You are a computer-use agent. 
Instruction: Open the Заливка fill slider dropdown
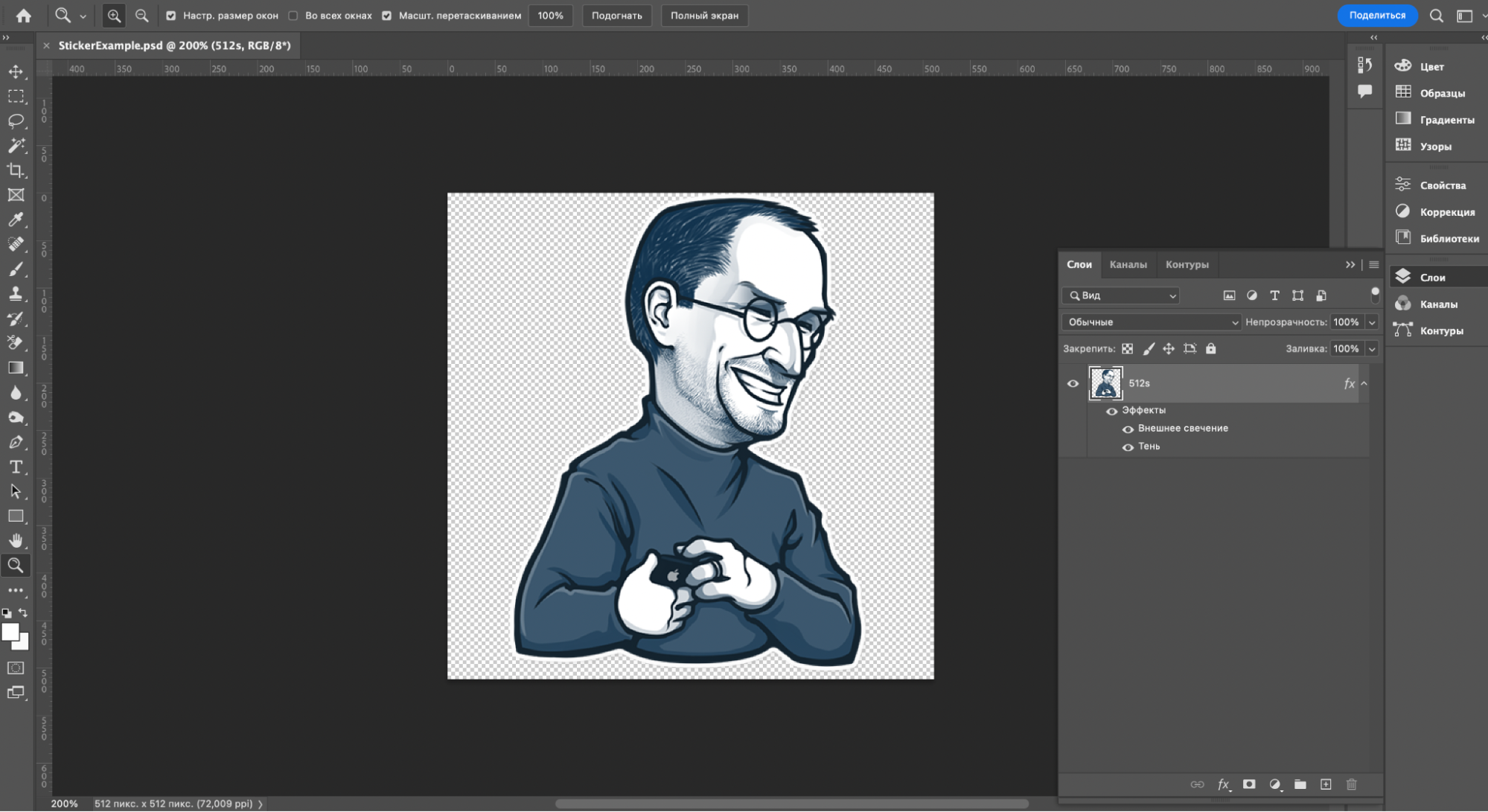point(1371,348)
